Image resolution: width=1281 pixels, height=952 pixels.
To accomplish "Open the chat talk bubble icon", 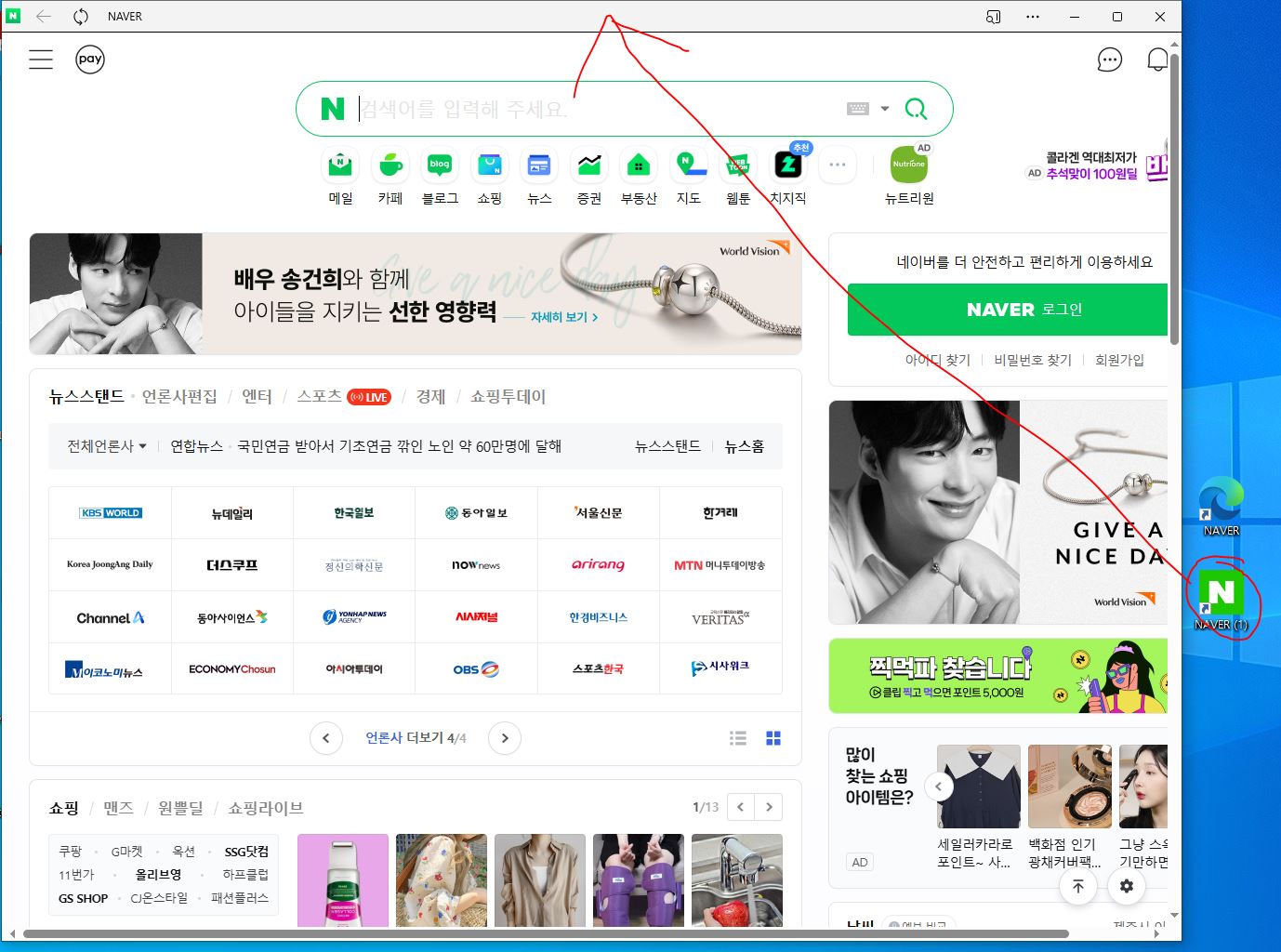I will click(x=1110, y=60).
